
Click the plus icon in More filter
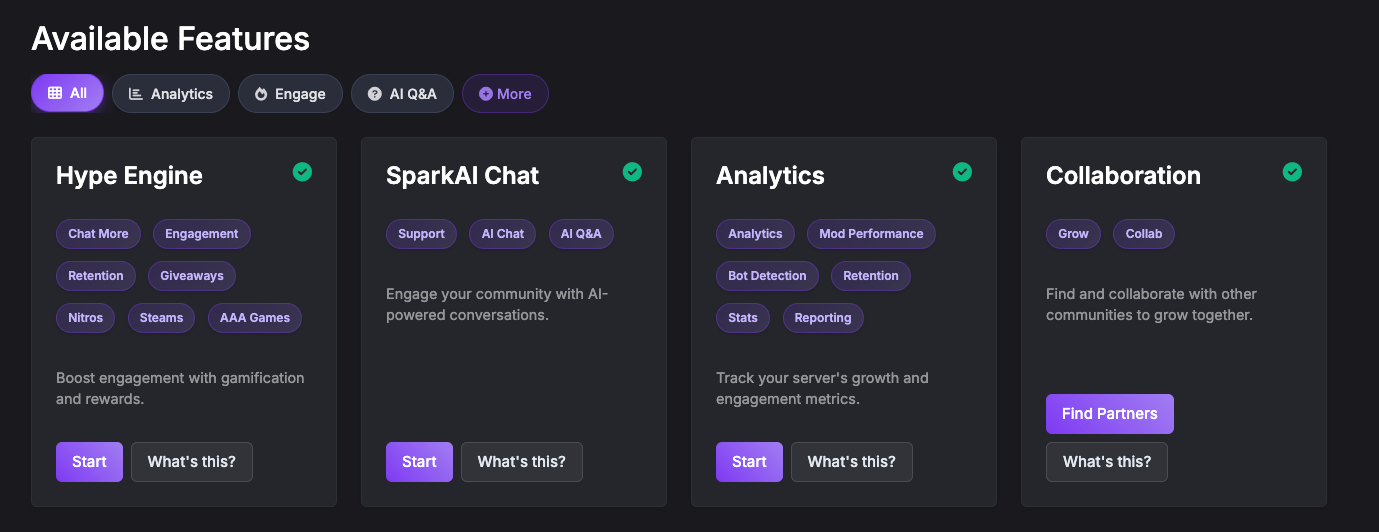pyautogui.click(x=486, y=94)
